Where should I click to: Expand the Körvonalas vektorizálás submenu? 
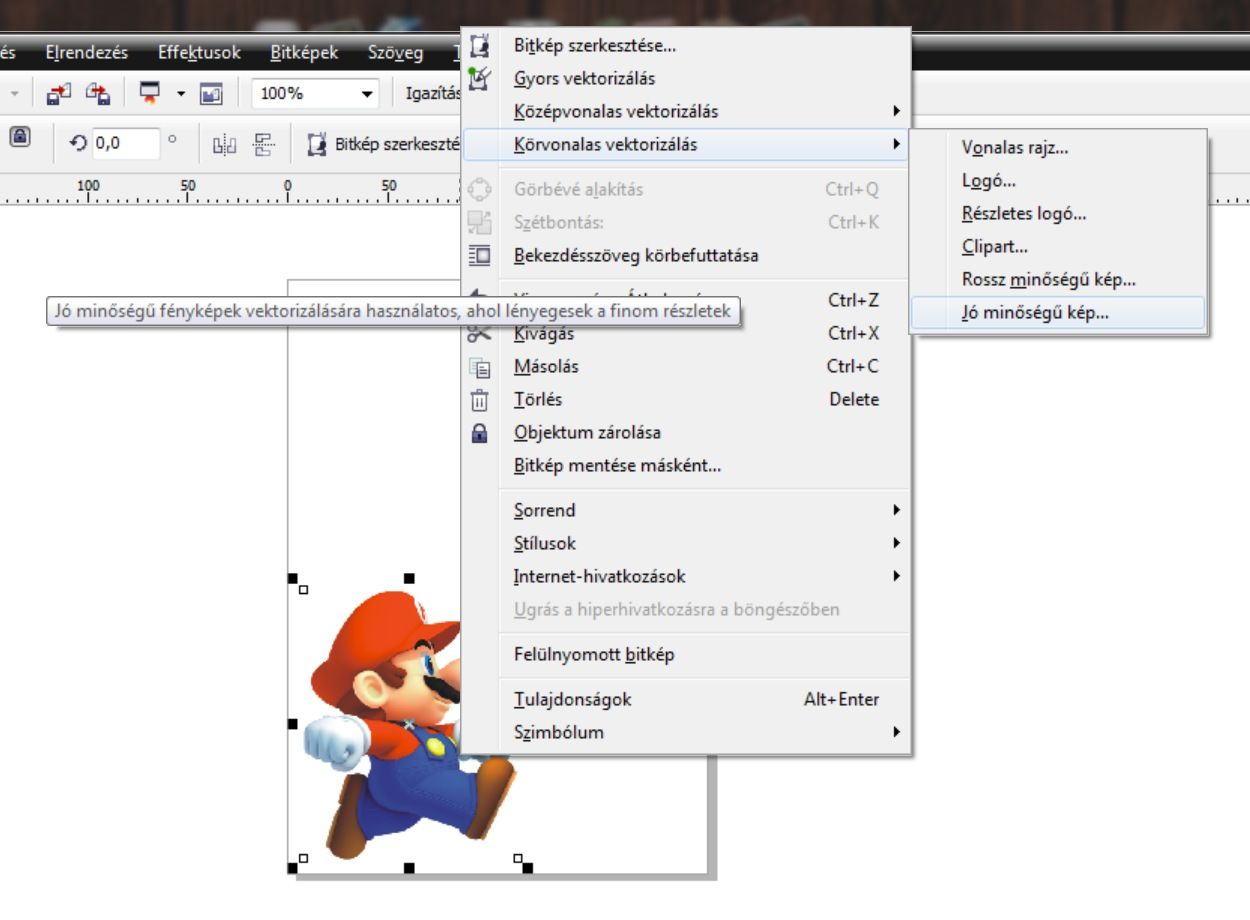click(685, 144)
